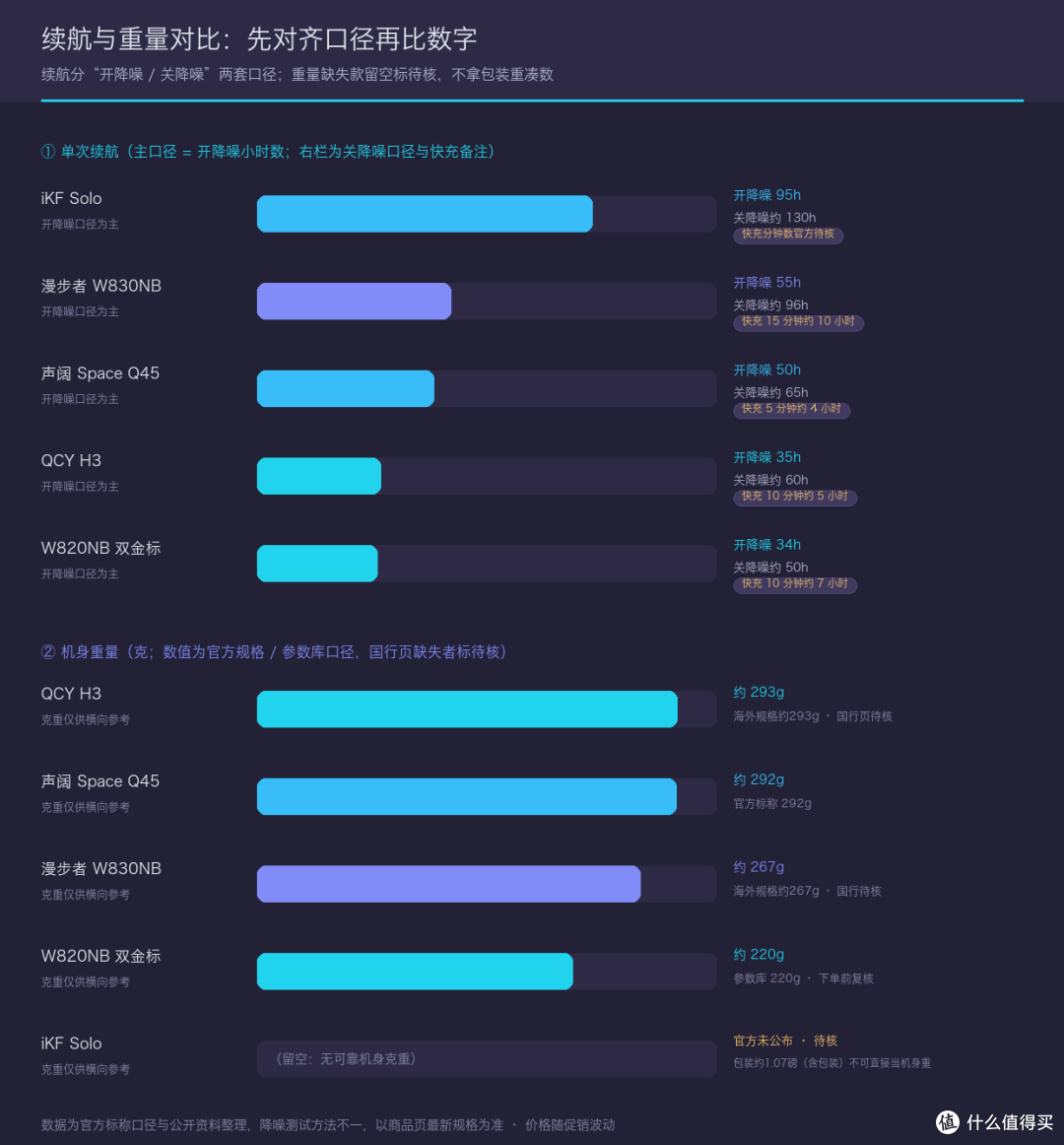Click the 机身重量 section heading

275,652
